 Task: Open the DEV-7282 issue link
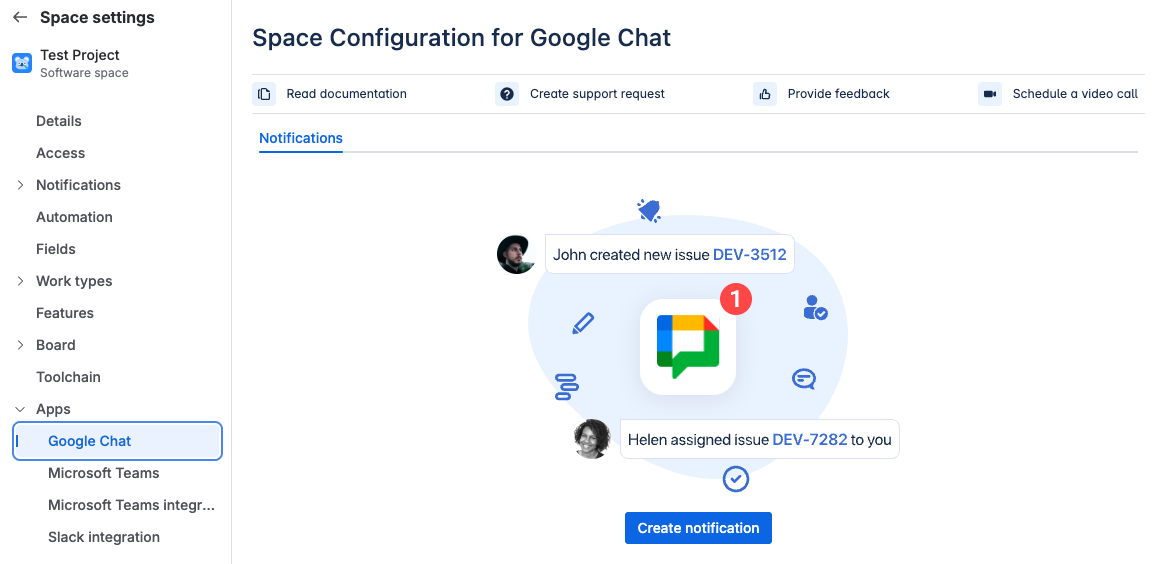[810, 440]
